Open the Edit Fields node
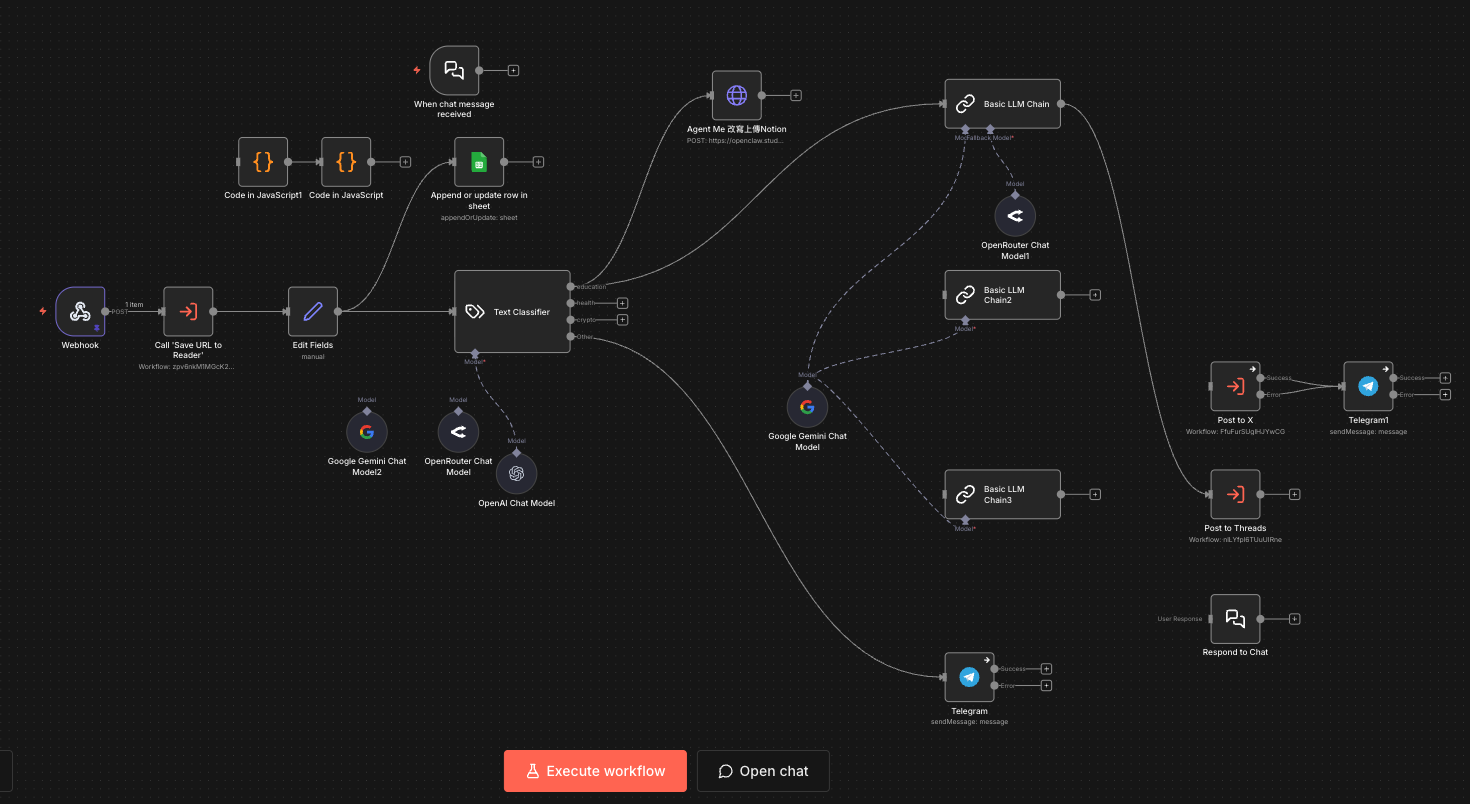Image resolution: width=1470 pixels, height=804 pixels. click(312, 311)
